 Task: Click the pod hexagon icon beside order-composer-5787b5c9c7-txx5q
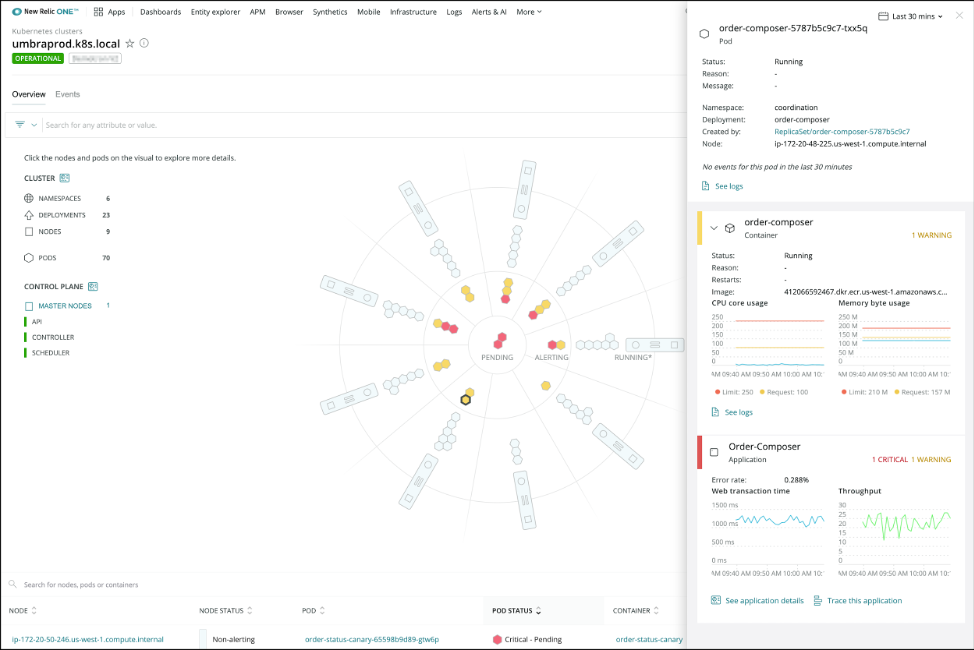(704, 34)
